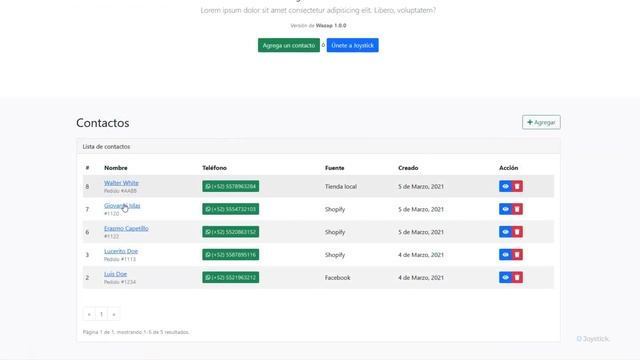Click the green Agrega un contacto button
Viewport: 640px width, 360px height.
coord(289,45)
